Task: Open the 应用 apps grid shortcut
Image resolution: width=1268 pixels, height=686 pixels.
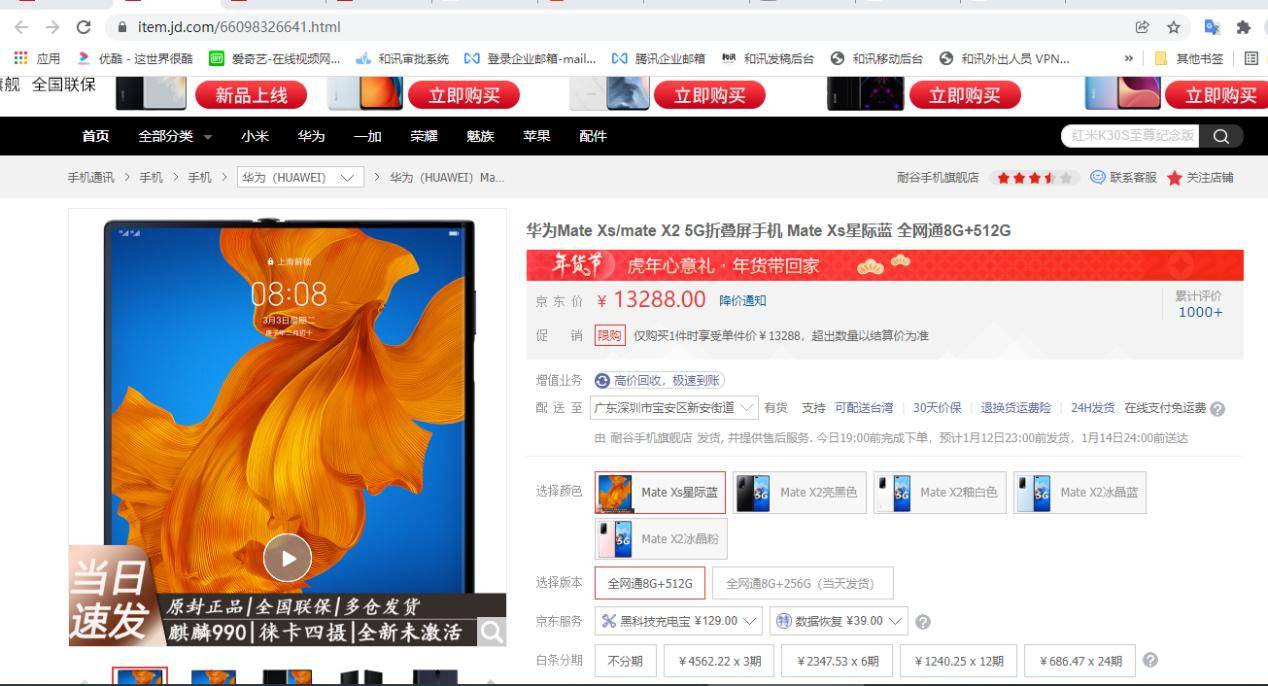Action: pyautogui.click(x=37, y=58)
